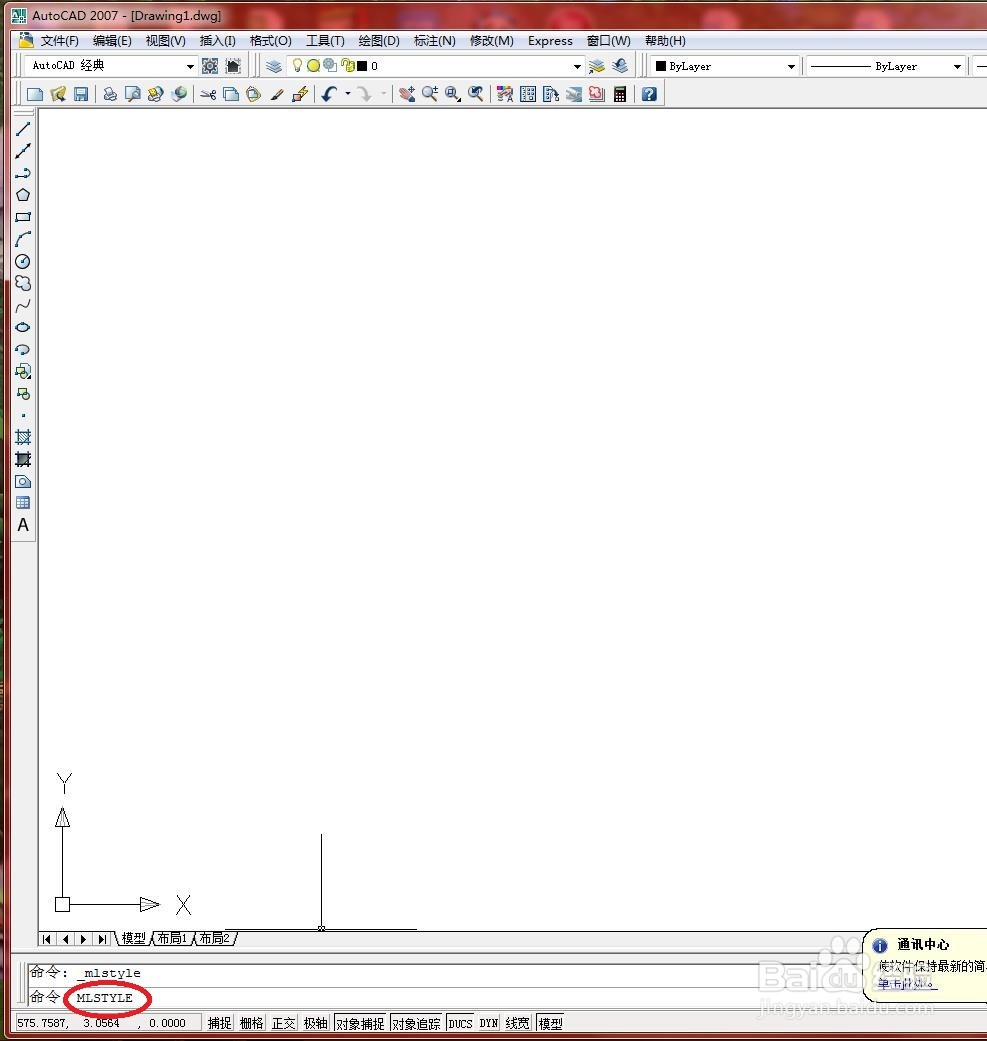Screen dimensions: 987x1041
Task: Select the Revision Cloud tool
Action: (x=23, y=283)
